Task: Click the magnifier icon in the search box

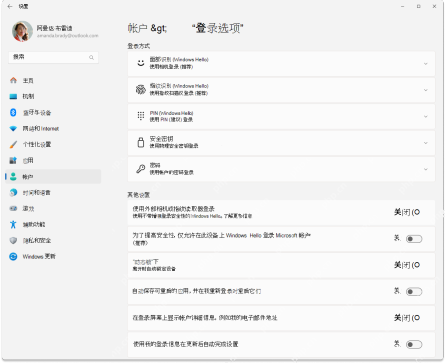Action: pos(91,57)
